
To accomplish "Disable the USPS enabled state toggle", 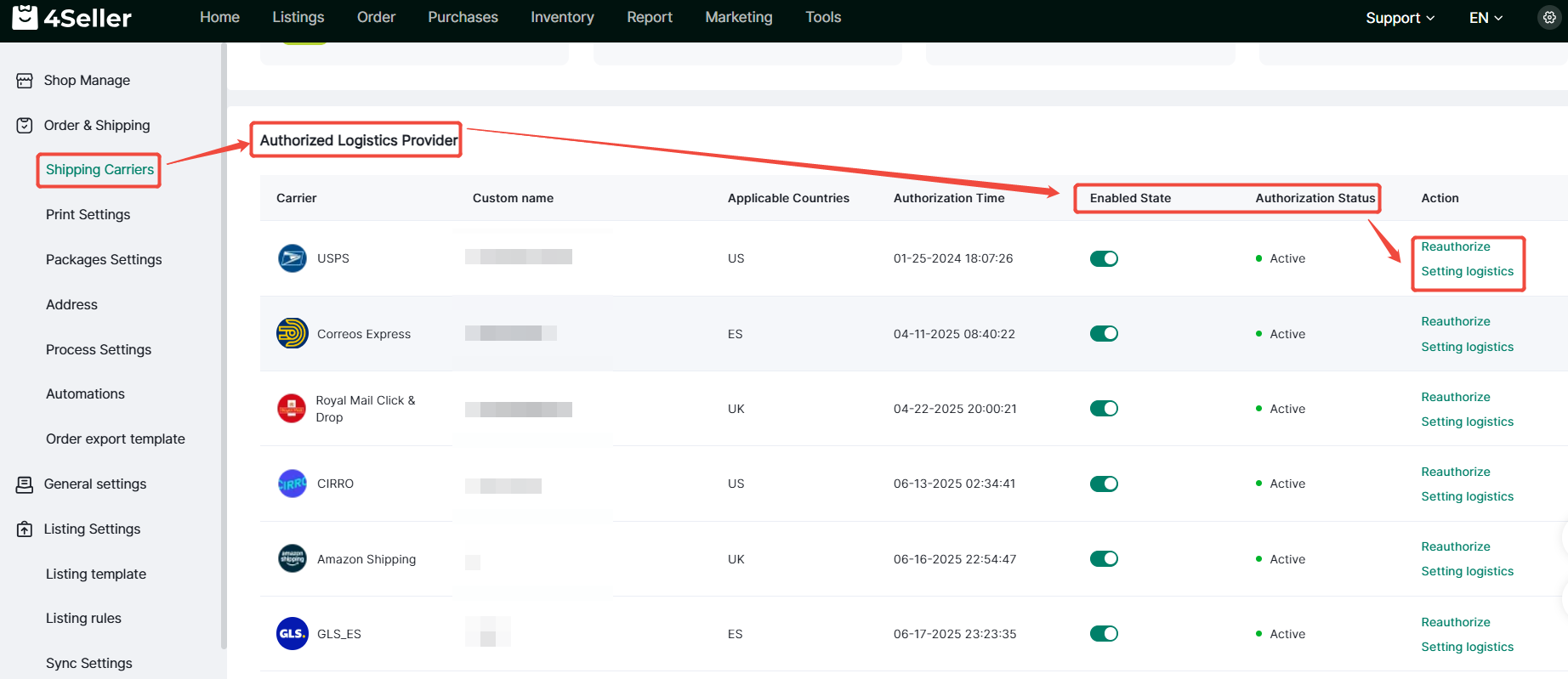I will (x=1104, y=258).
